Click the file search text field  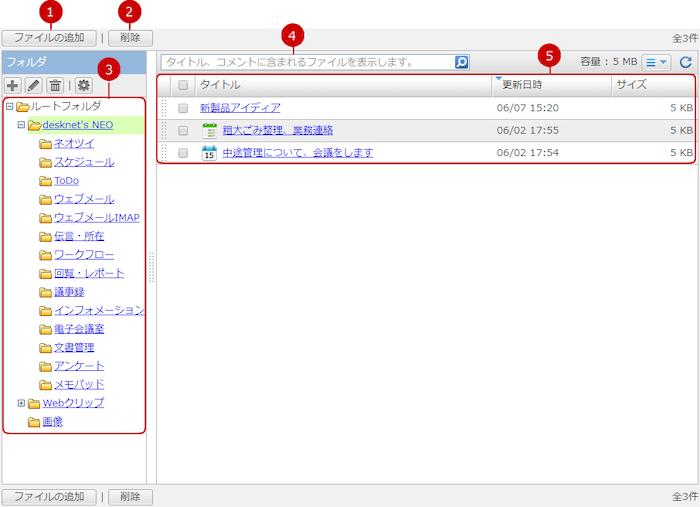[306, 62]
